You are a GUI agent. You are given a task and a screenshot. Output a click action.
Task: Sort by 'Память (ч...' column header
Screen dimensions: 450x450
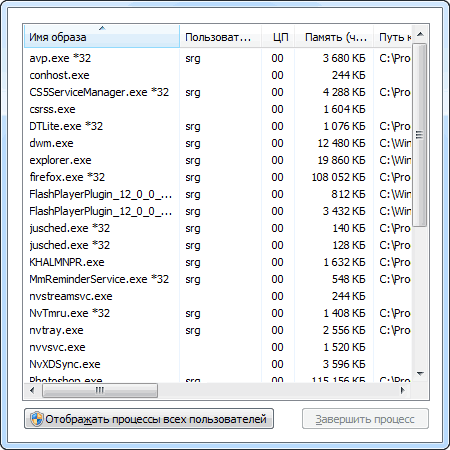tap(334, 37)
